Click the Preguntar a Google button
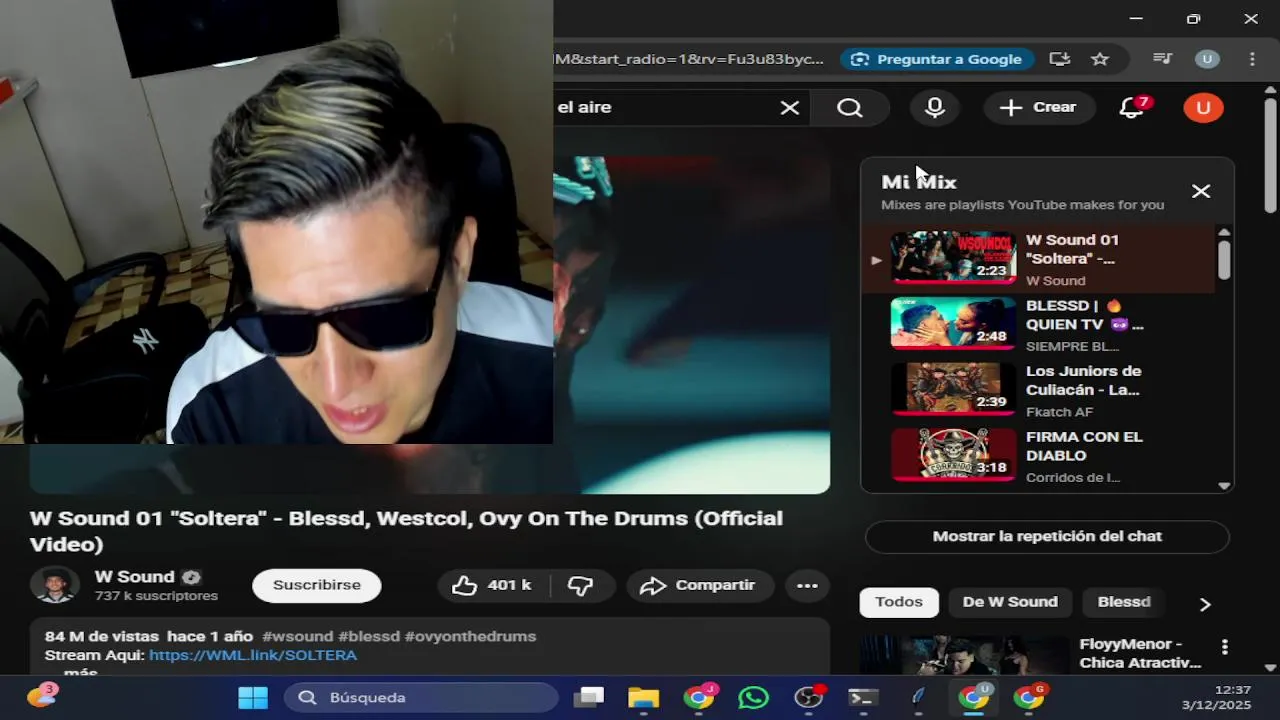The height and width of the screenshot is (720, 1280). pyautogui.click(x=936, y=59)
